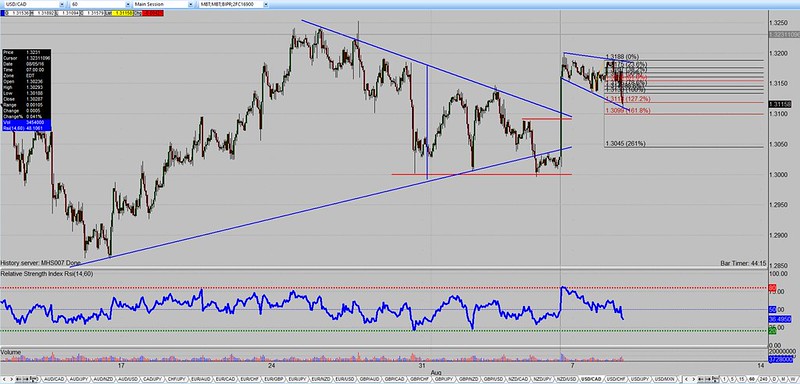The height and width of the screenshot is (384, 800).
Task: Select the D daily interval tab
Action: point(774,379)
